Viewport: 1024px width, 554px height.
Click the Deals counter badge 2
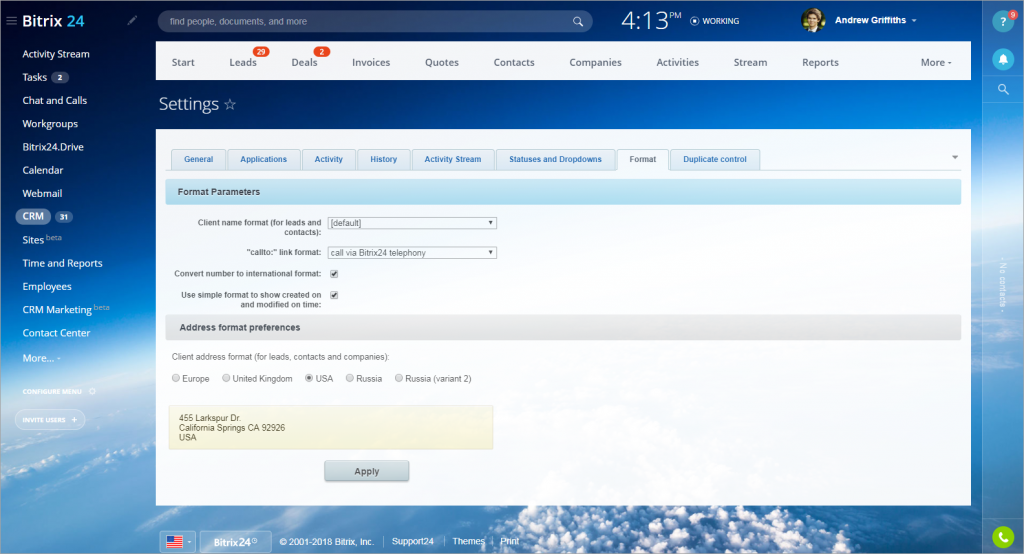pyautogui.click(x=321, y=52)
